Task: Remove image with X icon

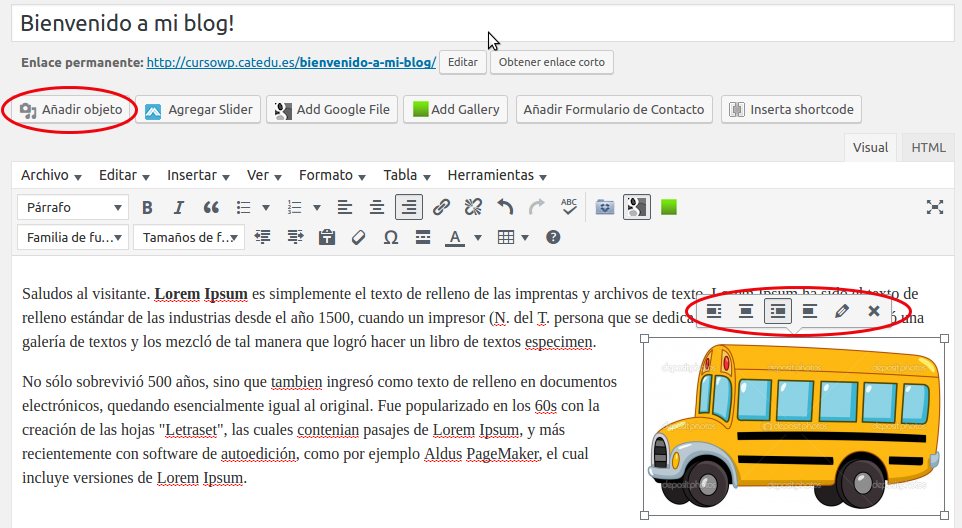Action: tap(874, 312)
